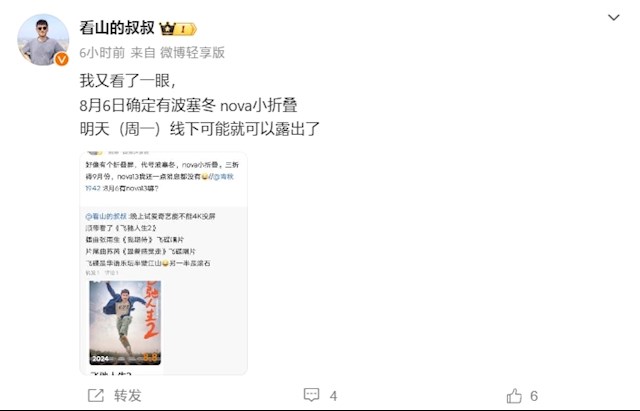Click the 6小时前 post timestamp
This screenshot has width=640, height=411.
(102, 52)
